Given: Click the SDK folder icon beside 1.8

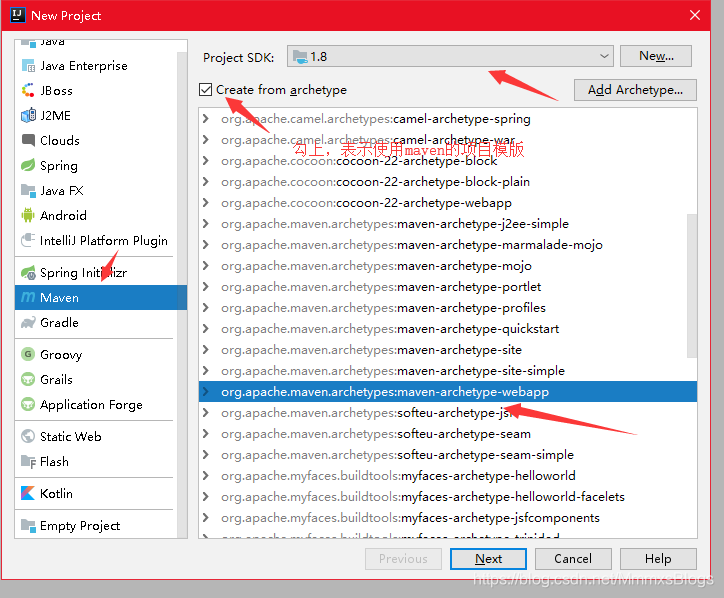Looking at the screenshot, I should coord(301,57).
